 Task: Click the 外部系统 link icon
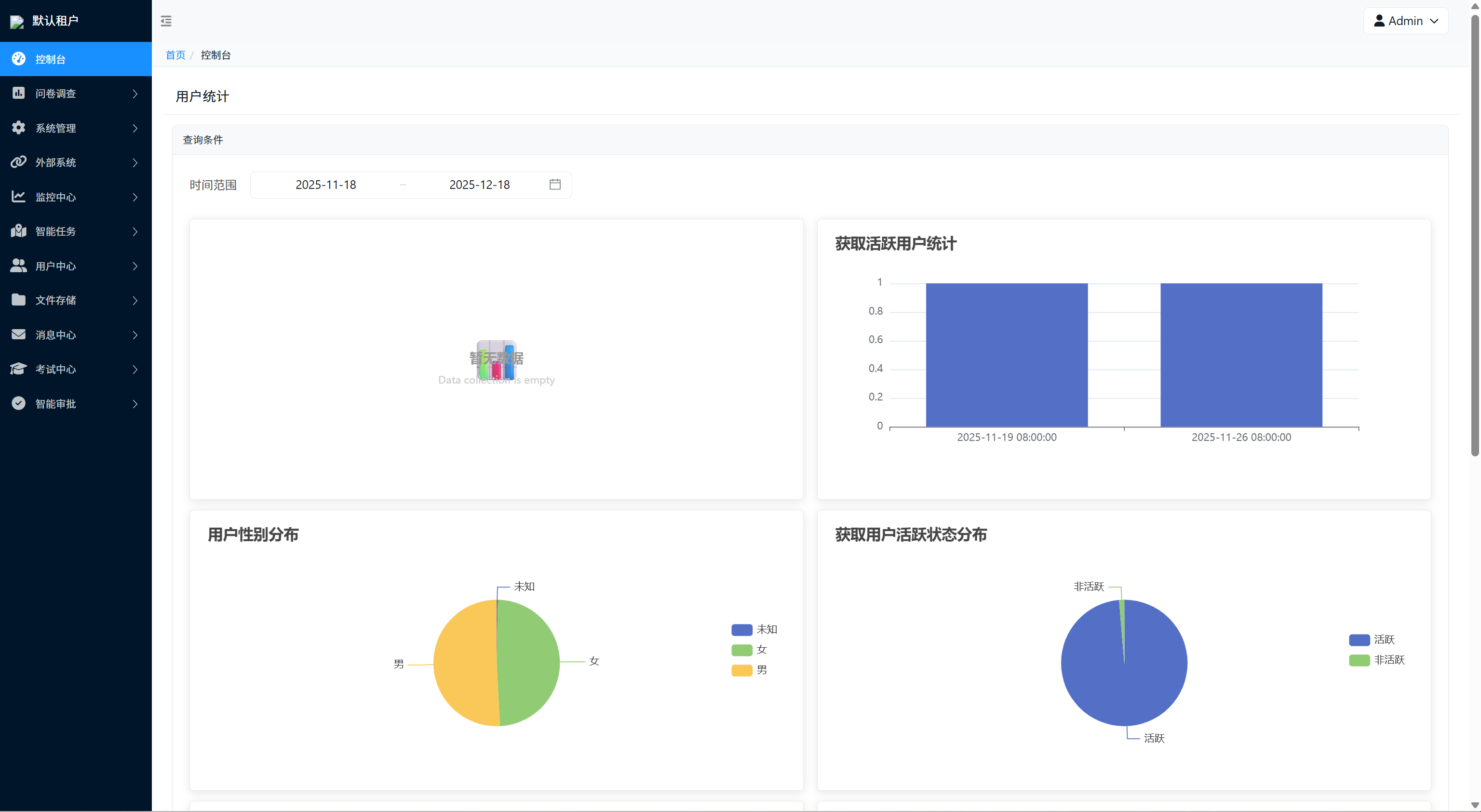[x=18, y=162]
